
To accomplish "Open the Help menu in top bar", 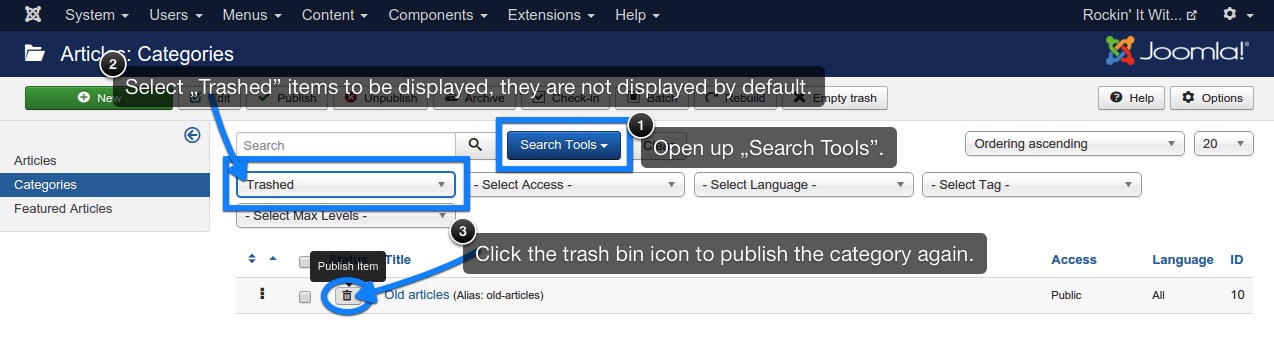I will click(637, 15).
